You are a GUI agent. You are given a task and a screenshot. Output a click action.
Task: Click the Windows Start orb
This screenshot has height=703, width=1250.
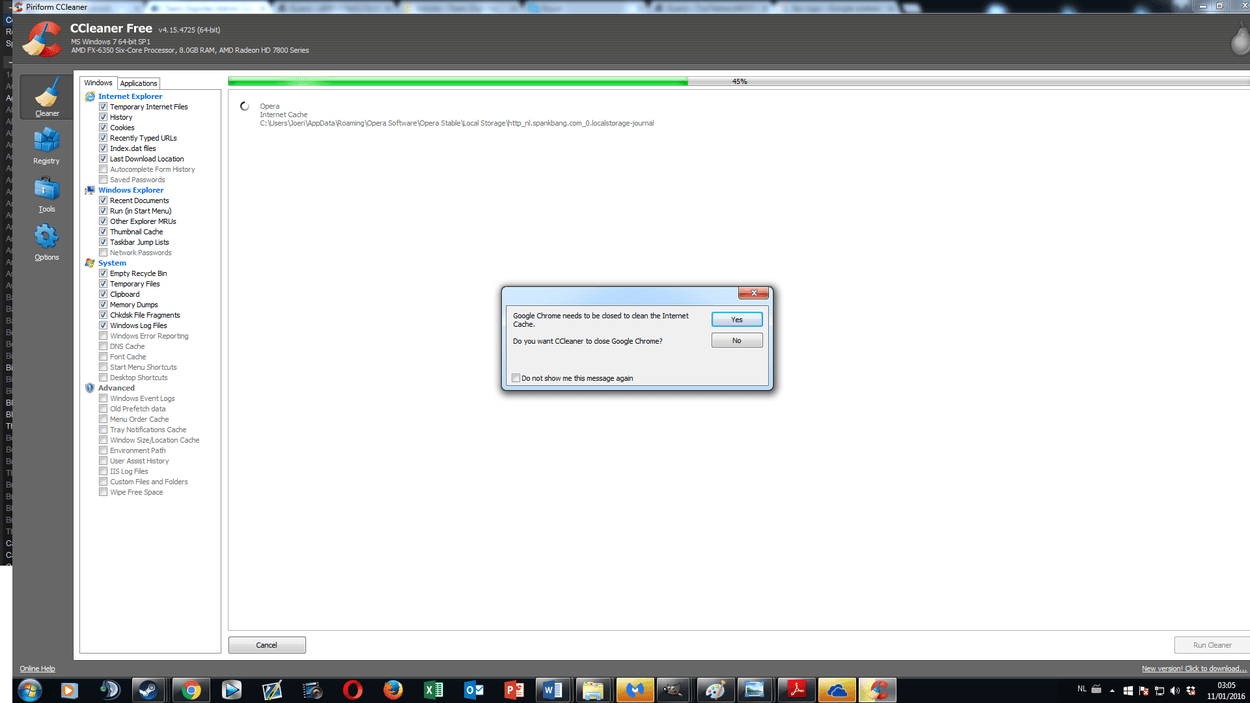click(29, 690)
